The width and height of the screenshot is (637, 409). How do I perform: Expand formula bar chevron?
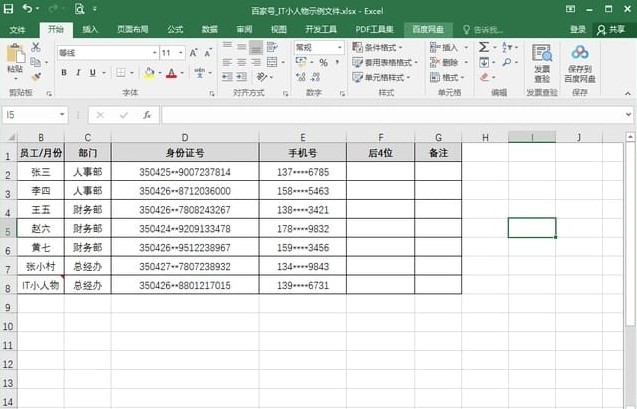click(x=628, y=115)
